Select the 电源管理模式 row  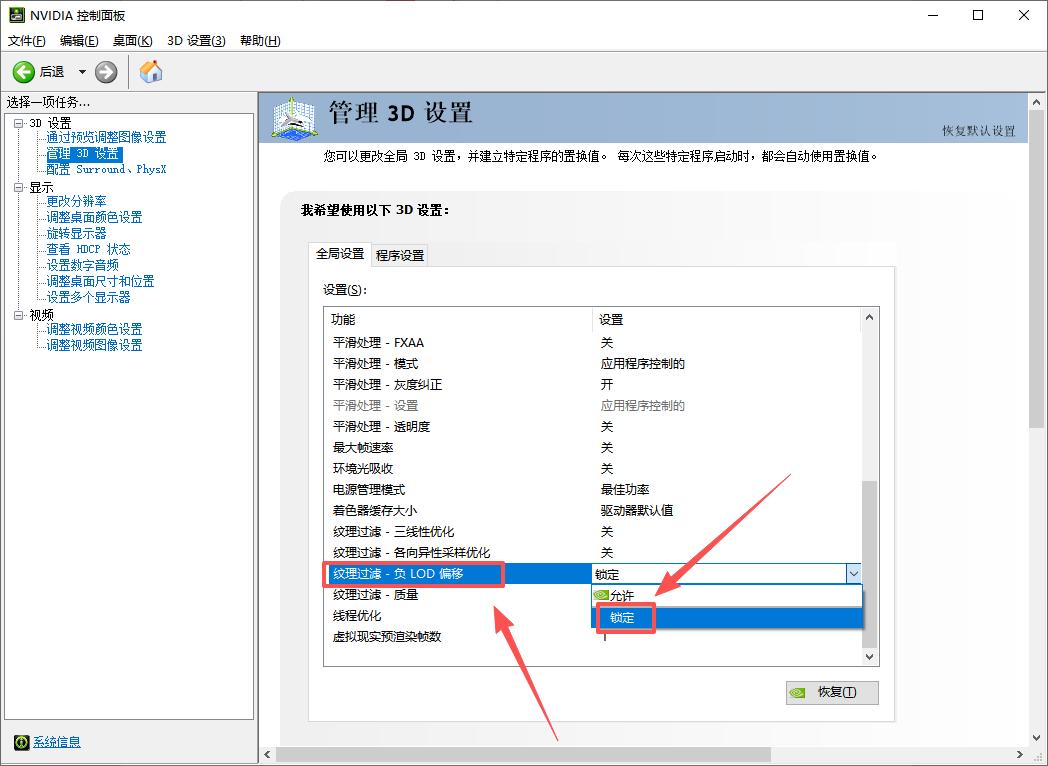click(x=593, y=490)
